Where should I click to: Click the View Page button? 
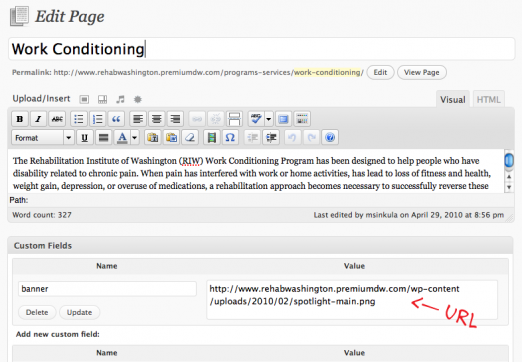pos(422,72)
